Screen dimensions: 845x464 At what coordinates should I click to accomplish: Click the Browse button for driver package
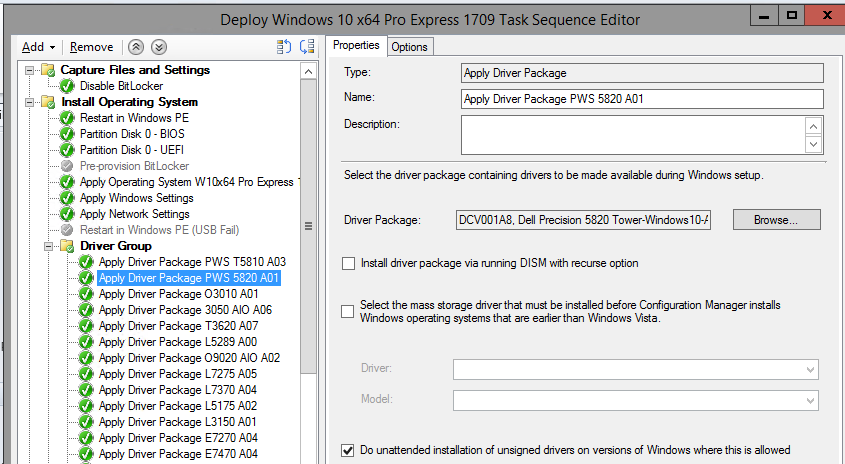pyautogui.click(x=776, y=220)
